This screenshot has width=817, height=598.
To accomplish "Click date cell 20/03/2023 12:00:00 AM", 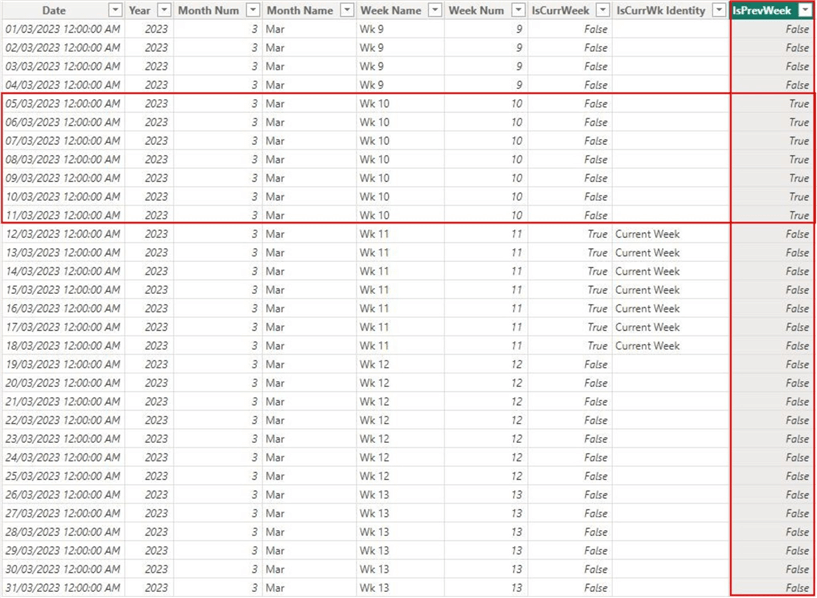I will pos(63,383).
